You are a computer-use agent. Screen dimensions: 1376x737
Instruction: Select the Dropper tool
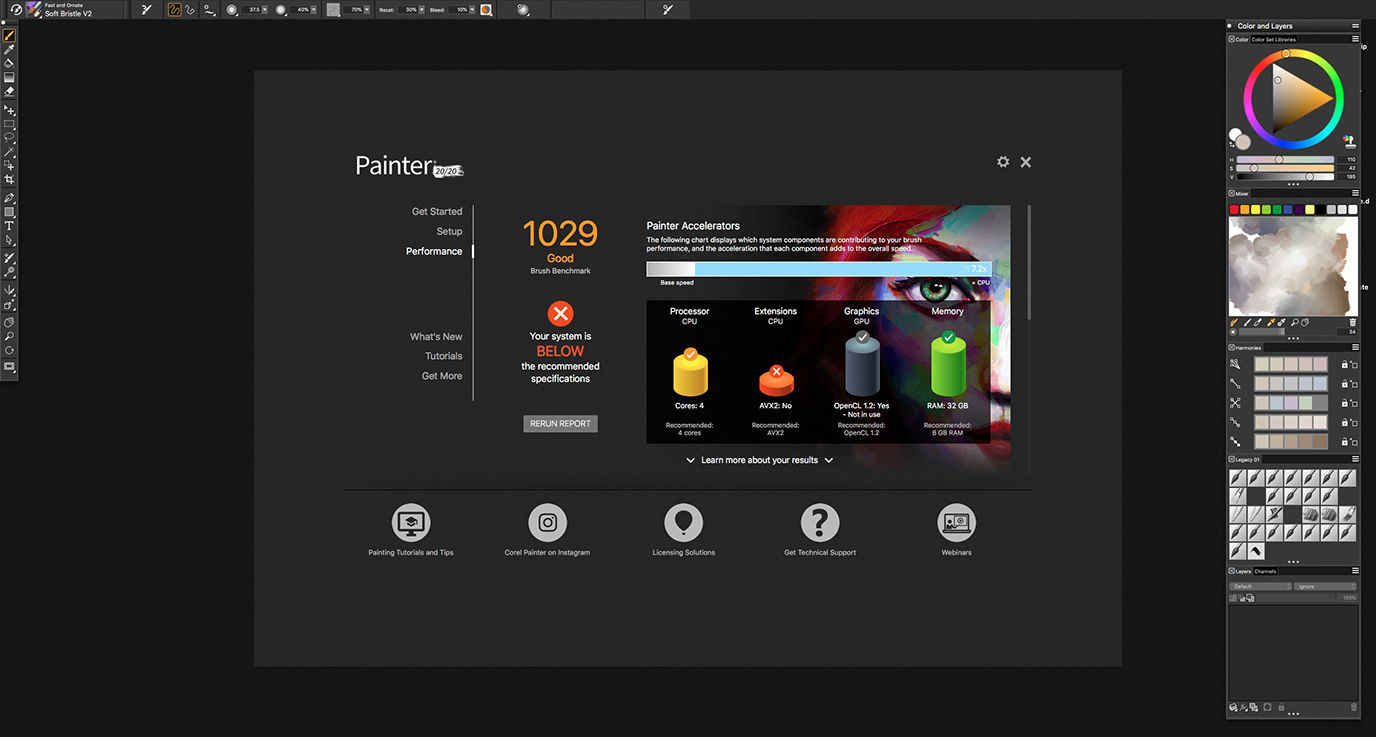[x=9, y=49]
